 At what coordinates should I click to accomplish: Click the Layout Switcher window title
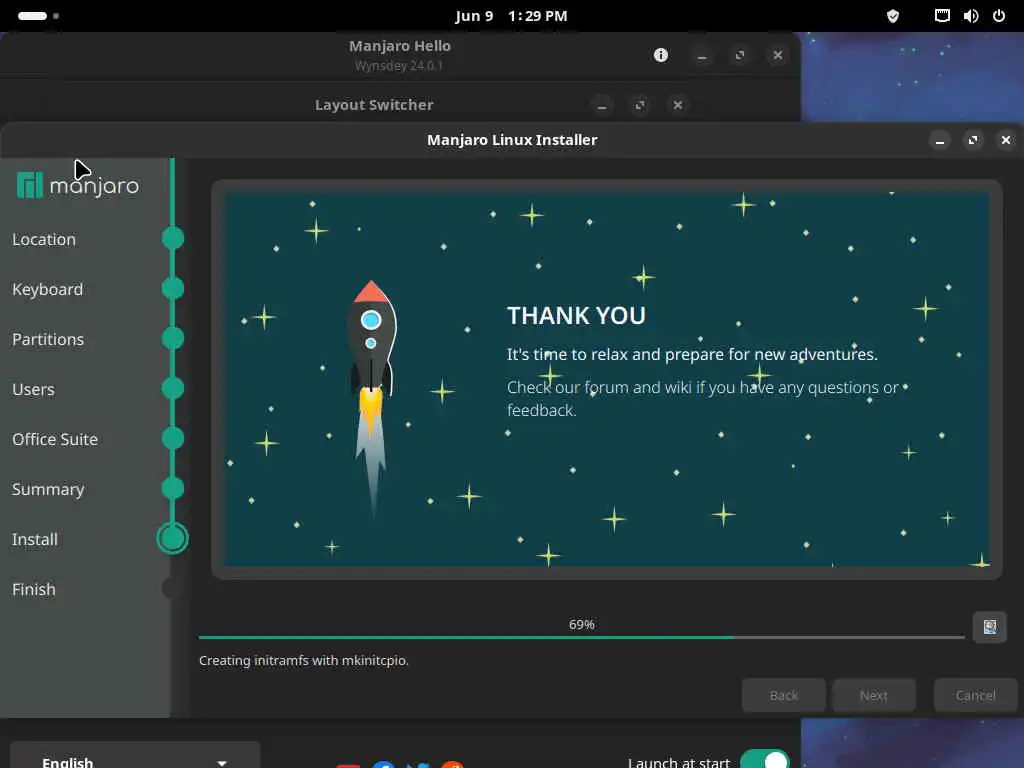pos(374,105)
